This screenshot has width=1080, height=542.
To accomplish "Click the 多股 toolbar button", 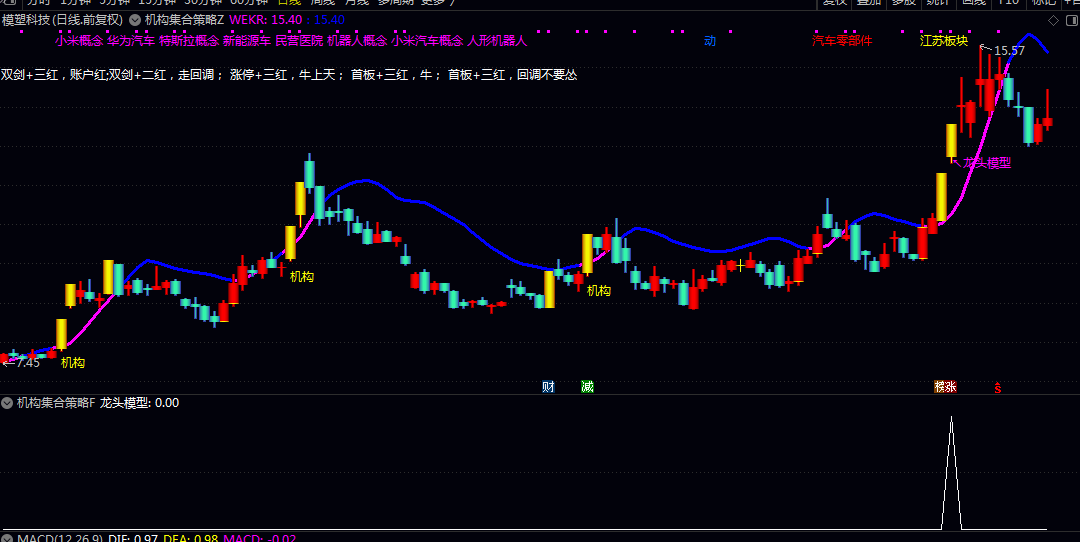I will click(x=903, y=3).
